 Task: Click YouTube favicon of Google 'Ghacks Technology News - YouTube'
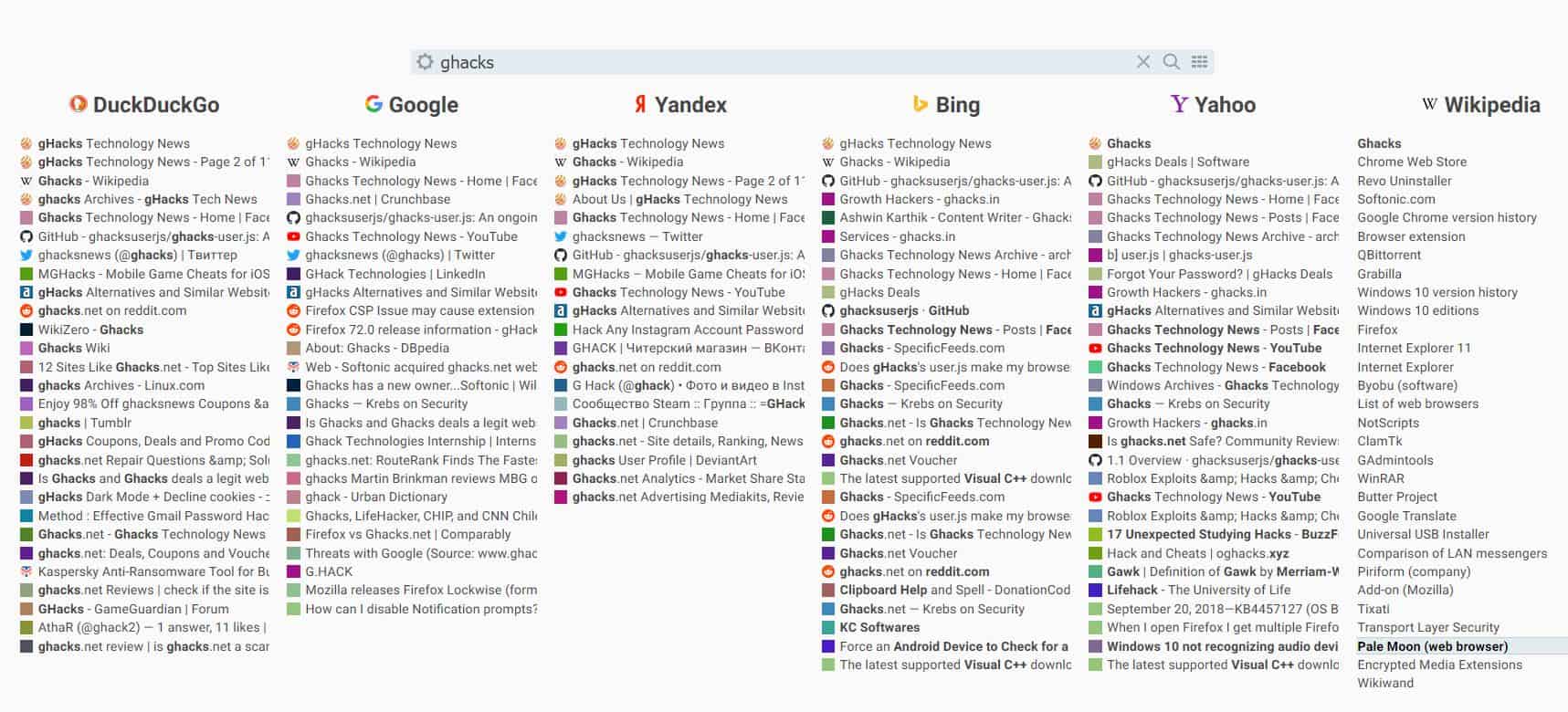(293, 236)
